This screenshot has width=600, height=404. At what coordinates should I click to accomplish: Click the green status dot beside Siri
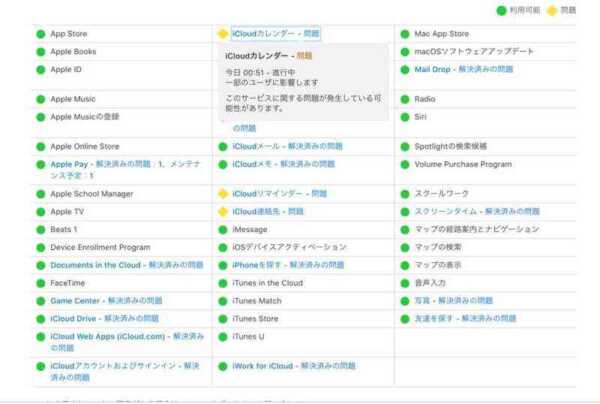[405, 117]
